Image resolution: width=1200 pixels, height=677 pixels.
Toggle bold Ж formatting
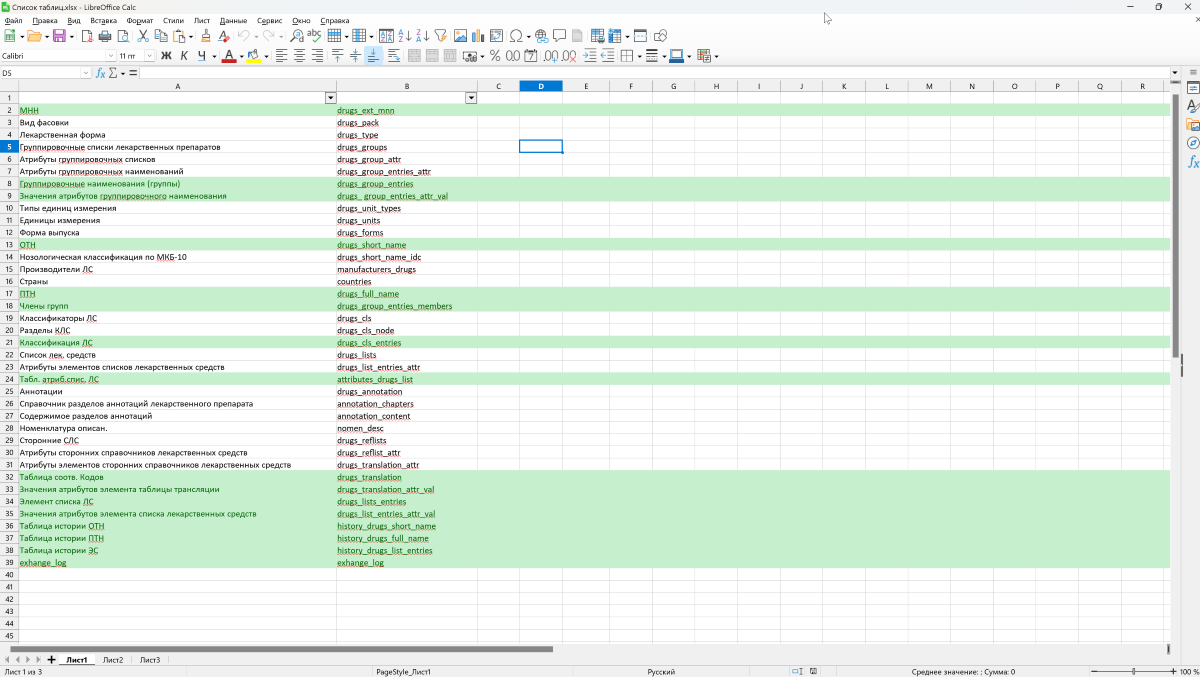click(x=166, y=56)
